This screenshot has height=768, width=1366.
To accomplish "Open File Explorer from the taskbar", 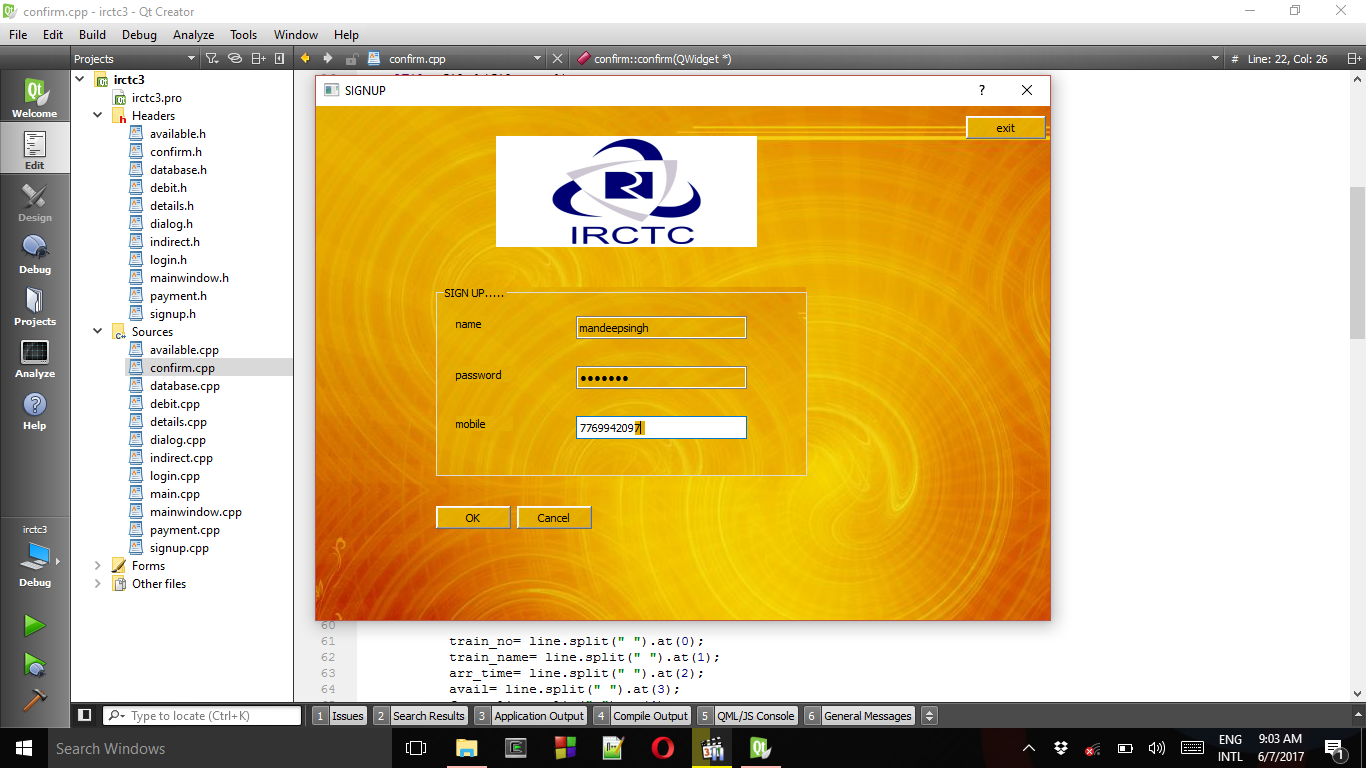I will click(x=467, y=748).
